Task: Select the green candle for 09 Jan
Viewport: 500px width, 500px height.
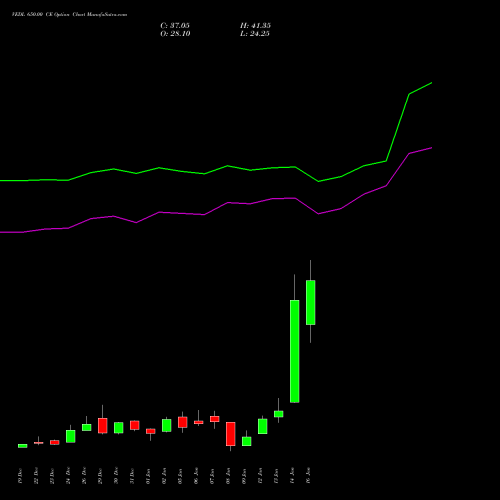Action: coord(247,441)
